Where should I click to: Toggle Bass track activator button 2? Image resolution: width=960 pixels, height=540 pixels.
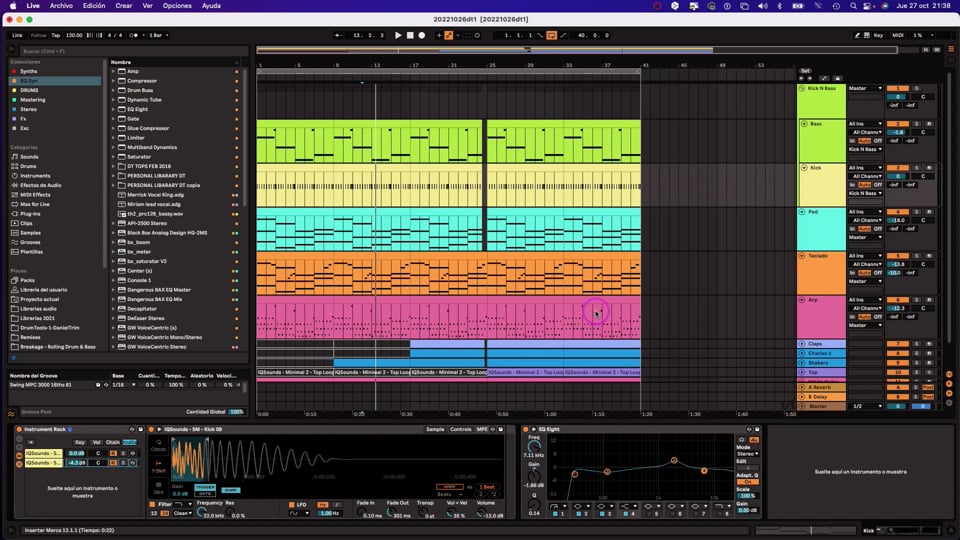point(898,124)
